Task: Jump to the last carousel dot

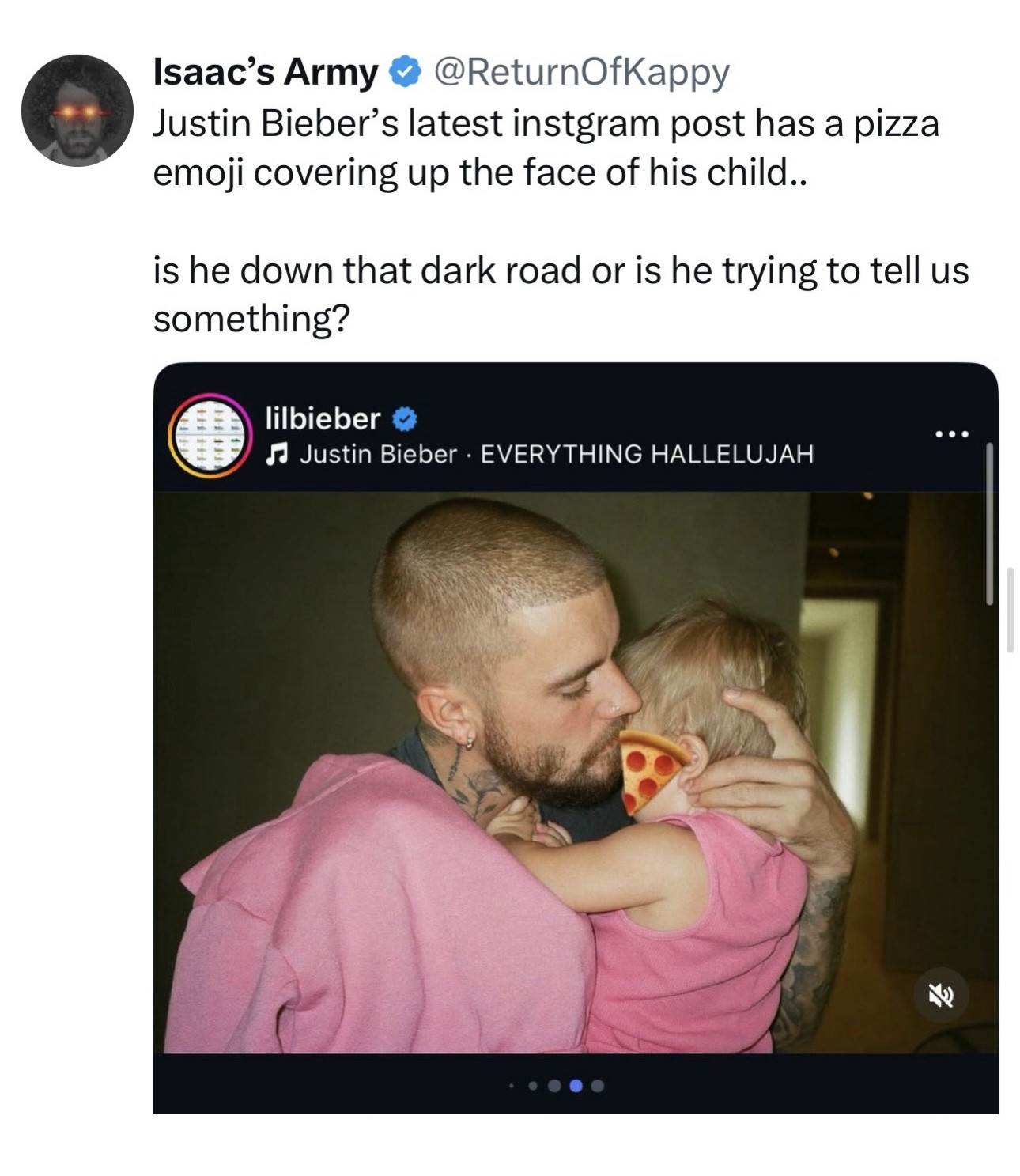Action: [x=598, y=1086]
